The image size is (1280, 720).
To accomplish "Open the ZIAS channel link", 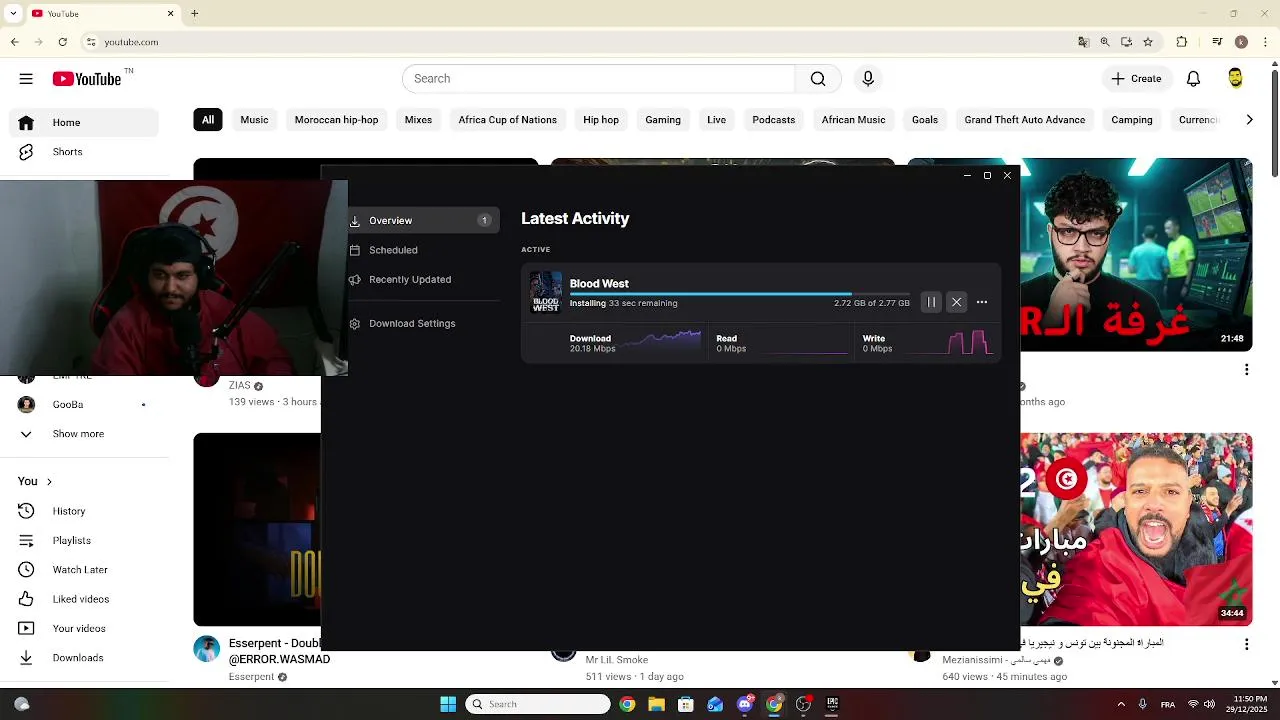I will 240,386.
